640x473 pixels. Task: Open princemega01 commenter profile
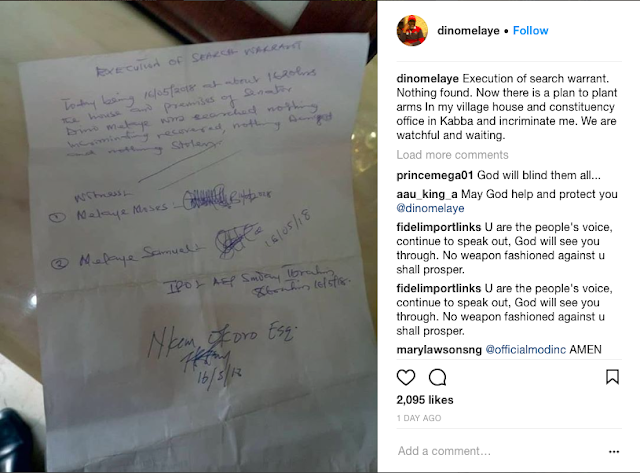pyautogui.click(x=435, y=175)
